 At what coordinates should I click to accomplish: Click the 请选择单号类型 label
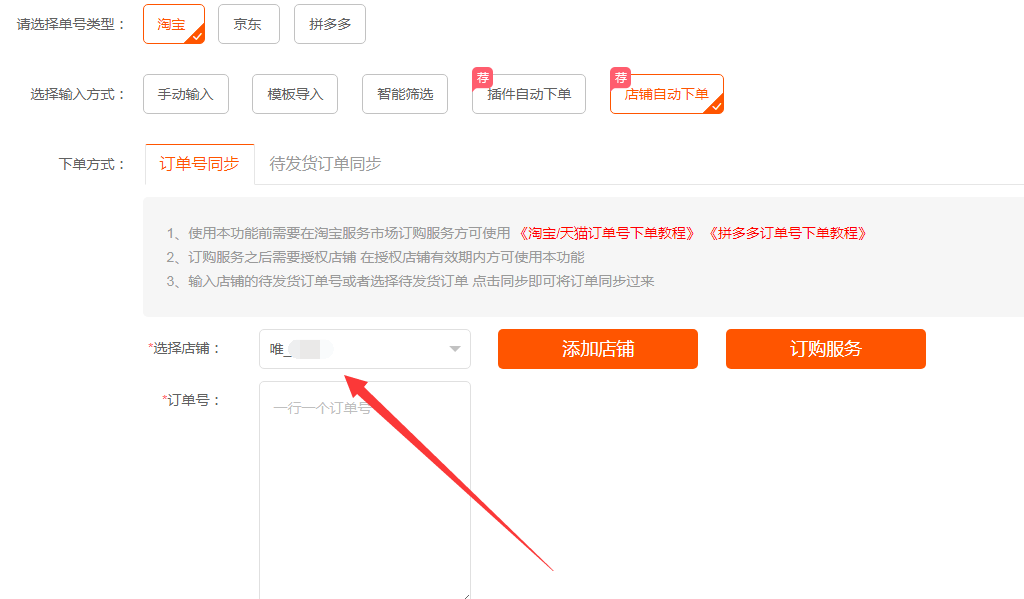(x=71, y=24)
